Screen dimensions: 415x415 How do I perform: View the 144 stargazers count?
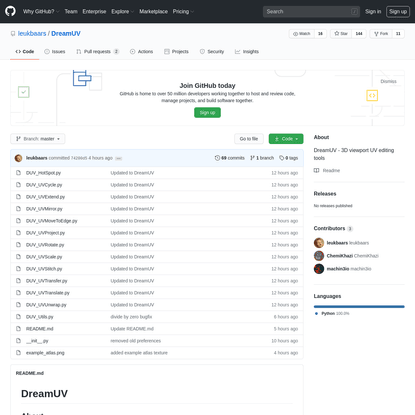(359, 34)
